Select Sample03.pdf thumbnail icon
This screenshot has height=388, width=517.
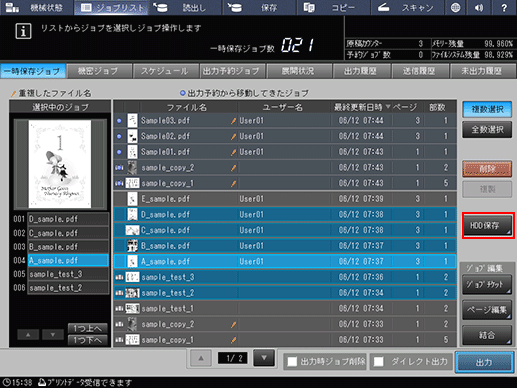(x=132, y=120)
